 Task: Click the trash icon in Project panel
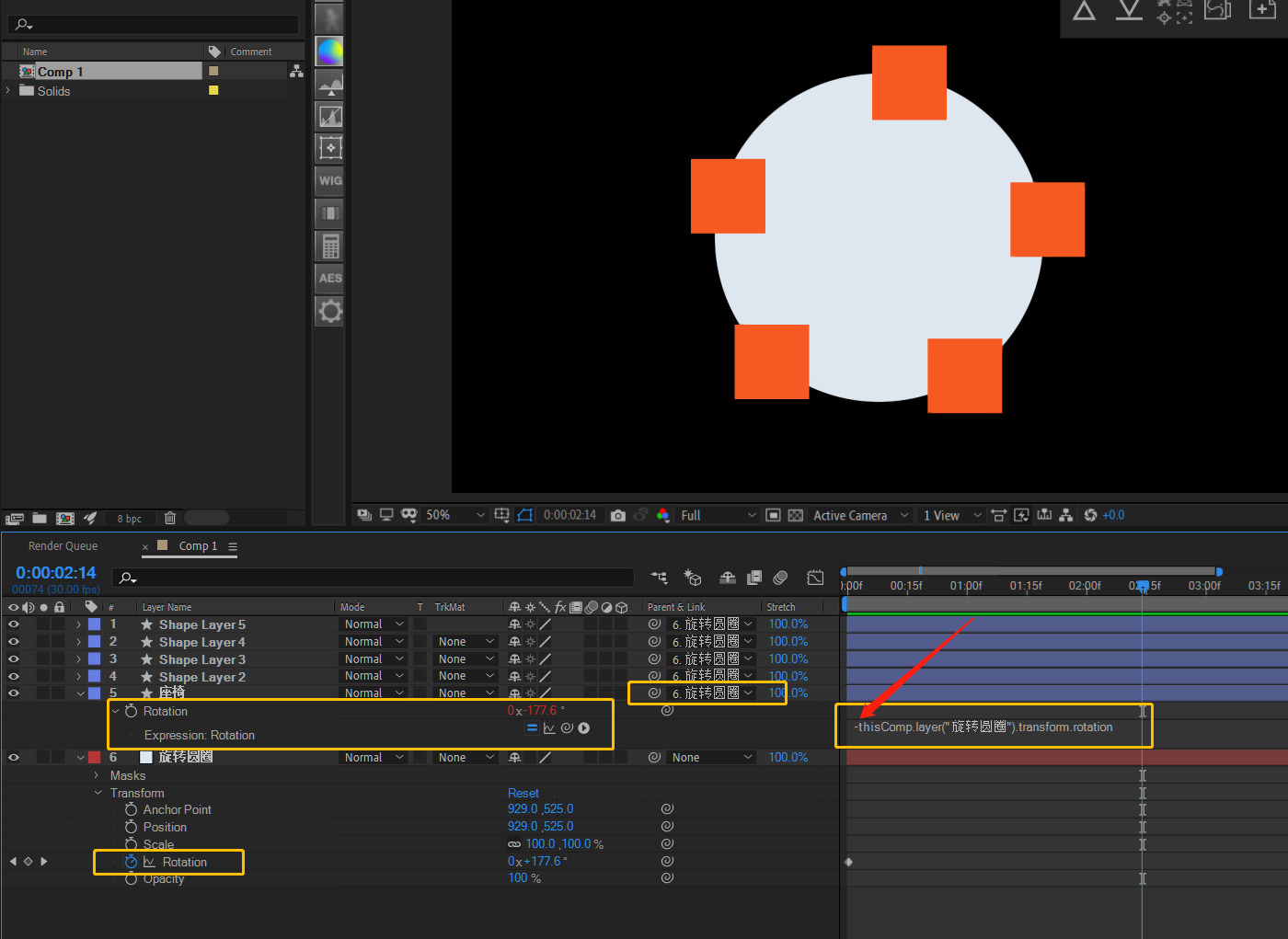pos(169,518)
